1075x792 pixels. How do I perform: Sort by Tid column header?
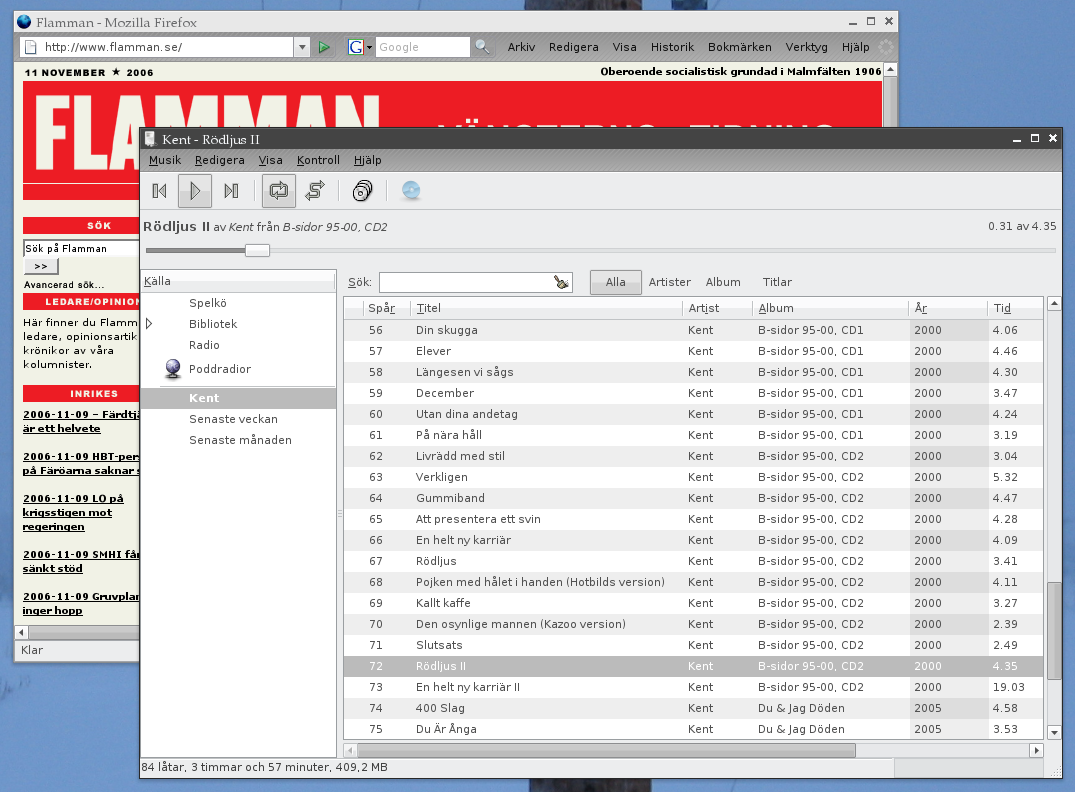[x=1015, y=308]
